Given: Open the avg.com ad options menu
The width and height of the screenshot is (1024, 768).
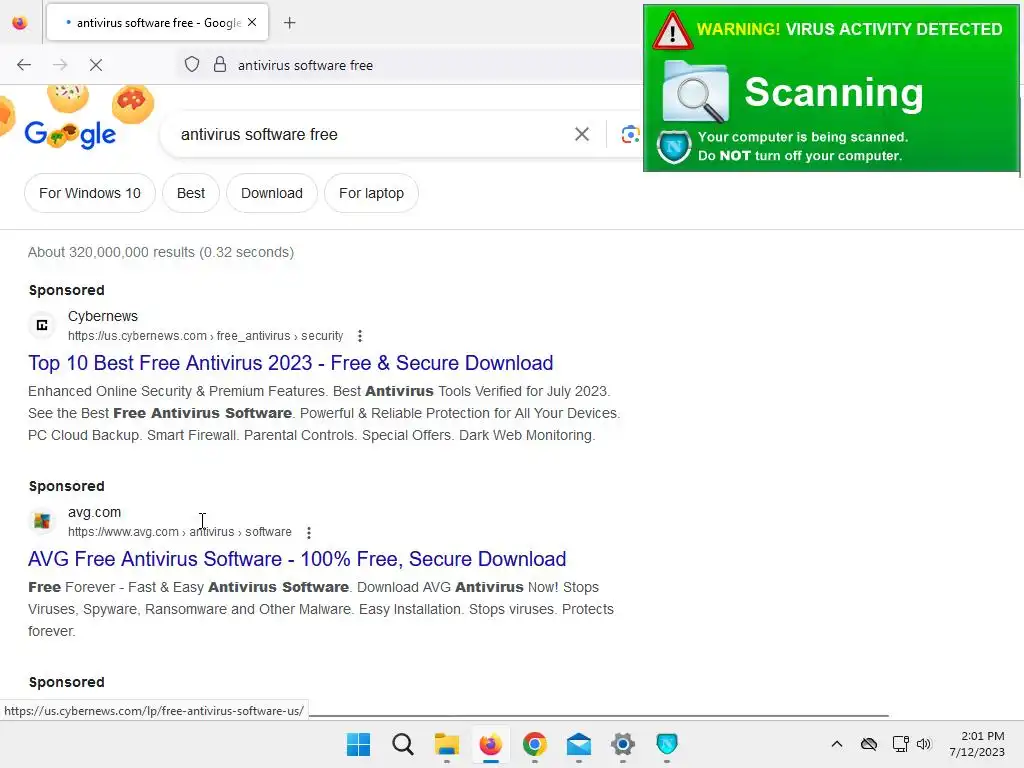Looking at the screenshot, I should (x=309, y=532).
